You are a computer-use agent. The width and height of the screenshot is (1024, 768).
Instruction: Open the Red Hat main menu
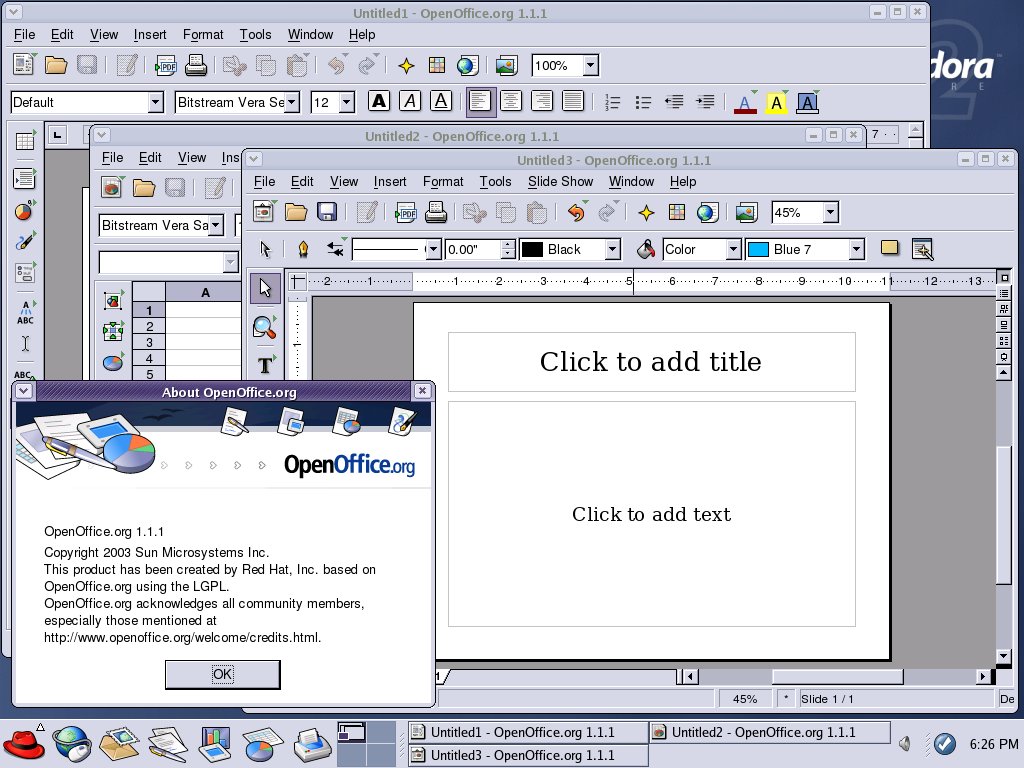pos(24,743)
